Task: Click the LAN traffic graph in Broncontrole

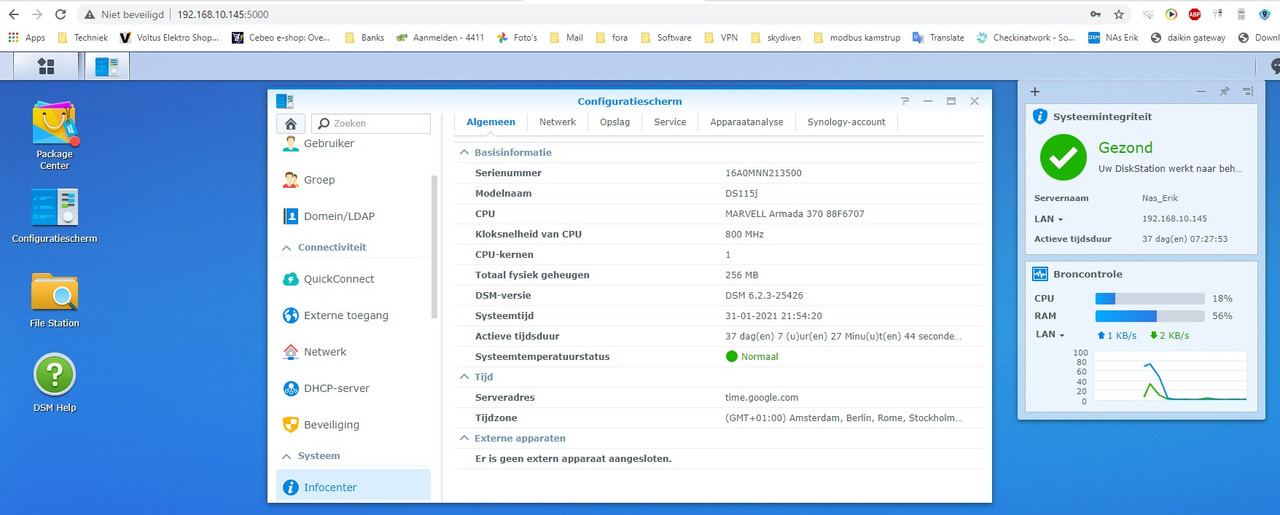Action: (x=1170, y=377)
